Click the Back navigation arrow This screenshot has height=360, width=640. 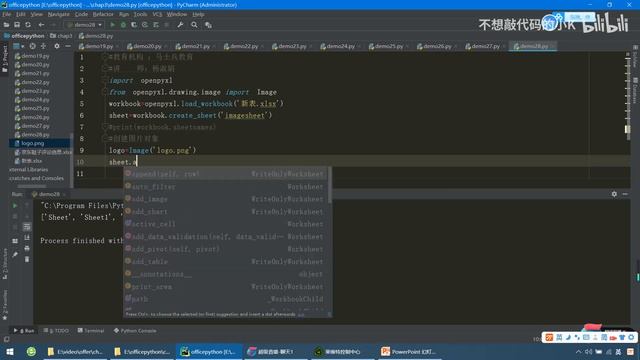tap(41, 25)
